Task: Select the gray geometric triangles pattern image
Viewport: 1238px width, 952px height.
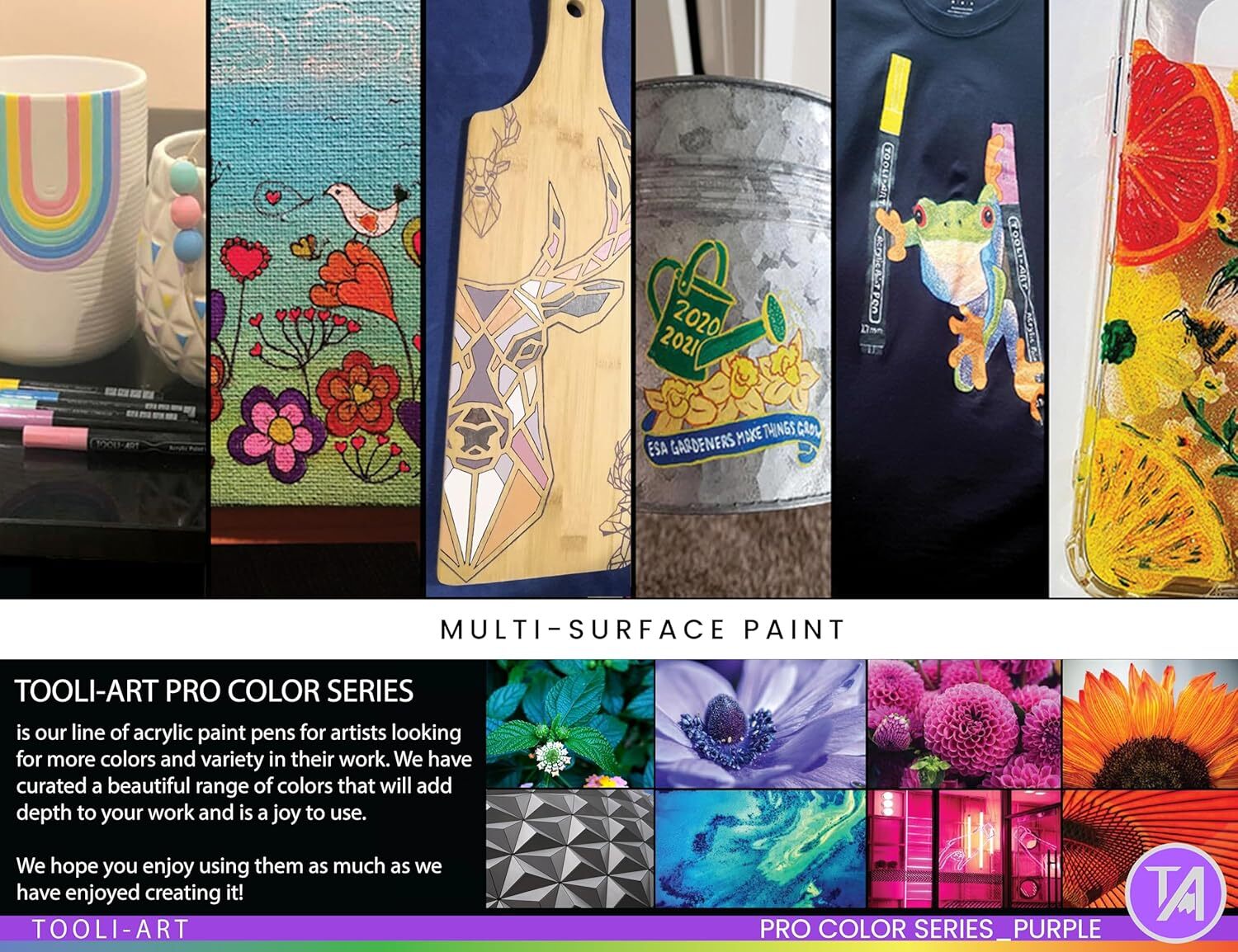Action: click(x=569, y=849)
